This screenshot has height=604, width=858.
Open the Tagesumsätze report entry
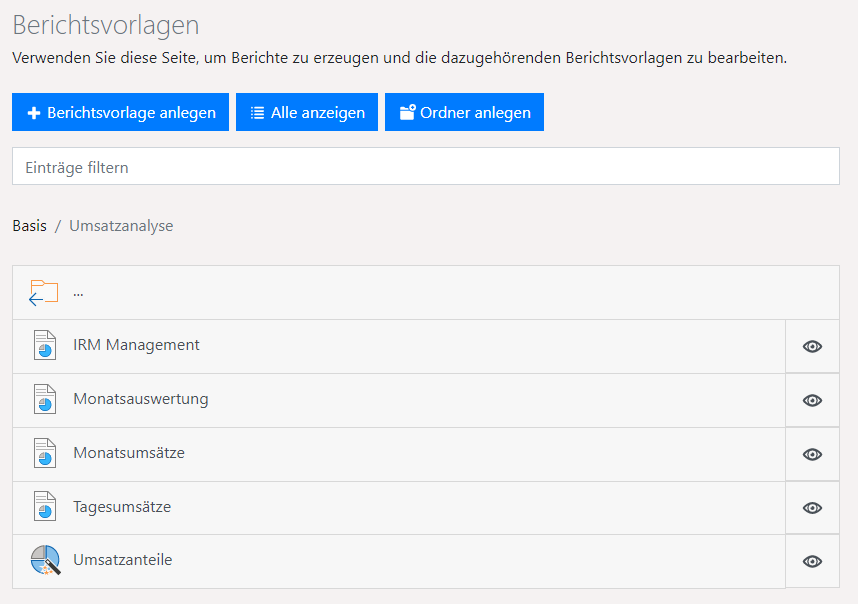click(x=122, y=507)
